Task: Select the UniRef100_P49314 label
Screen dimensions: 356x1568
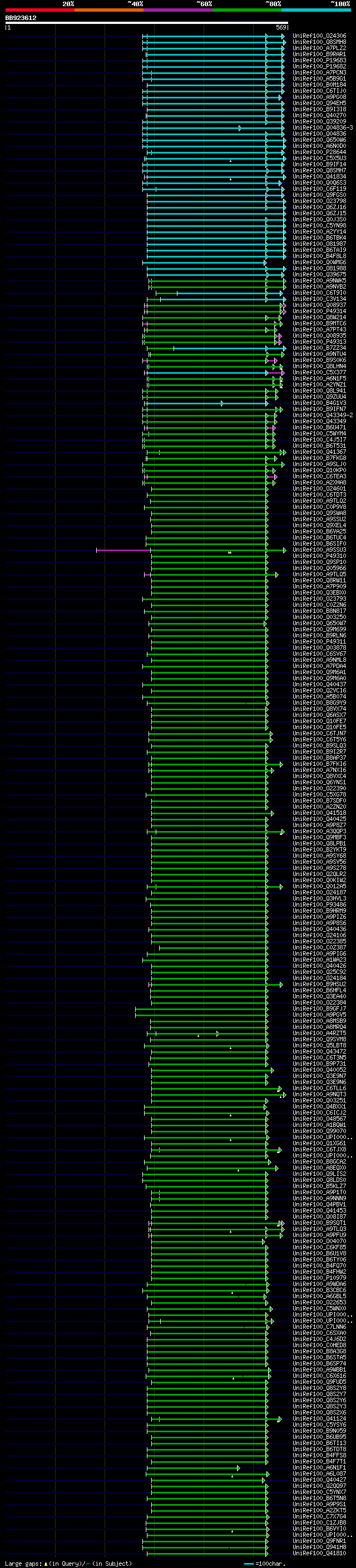Action: point(319,311)
